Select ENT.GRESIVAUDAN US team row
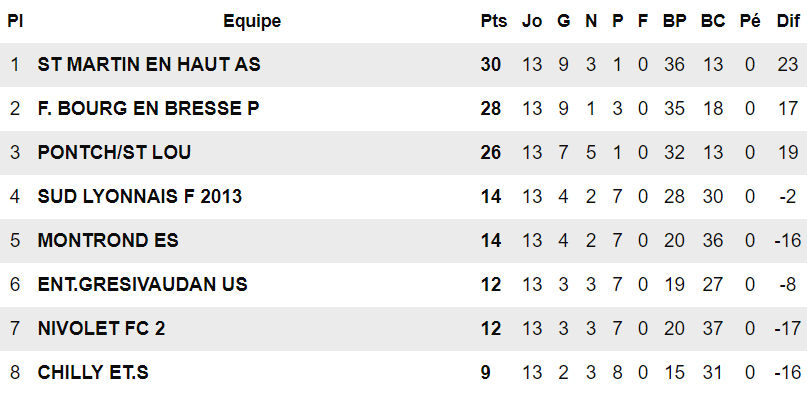Screen dimensions: 807x399 (x=404, y=285)
